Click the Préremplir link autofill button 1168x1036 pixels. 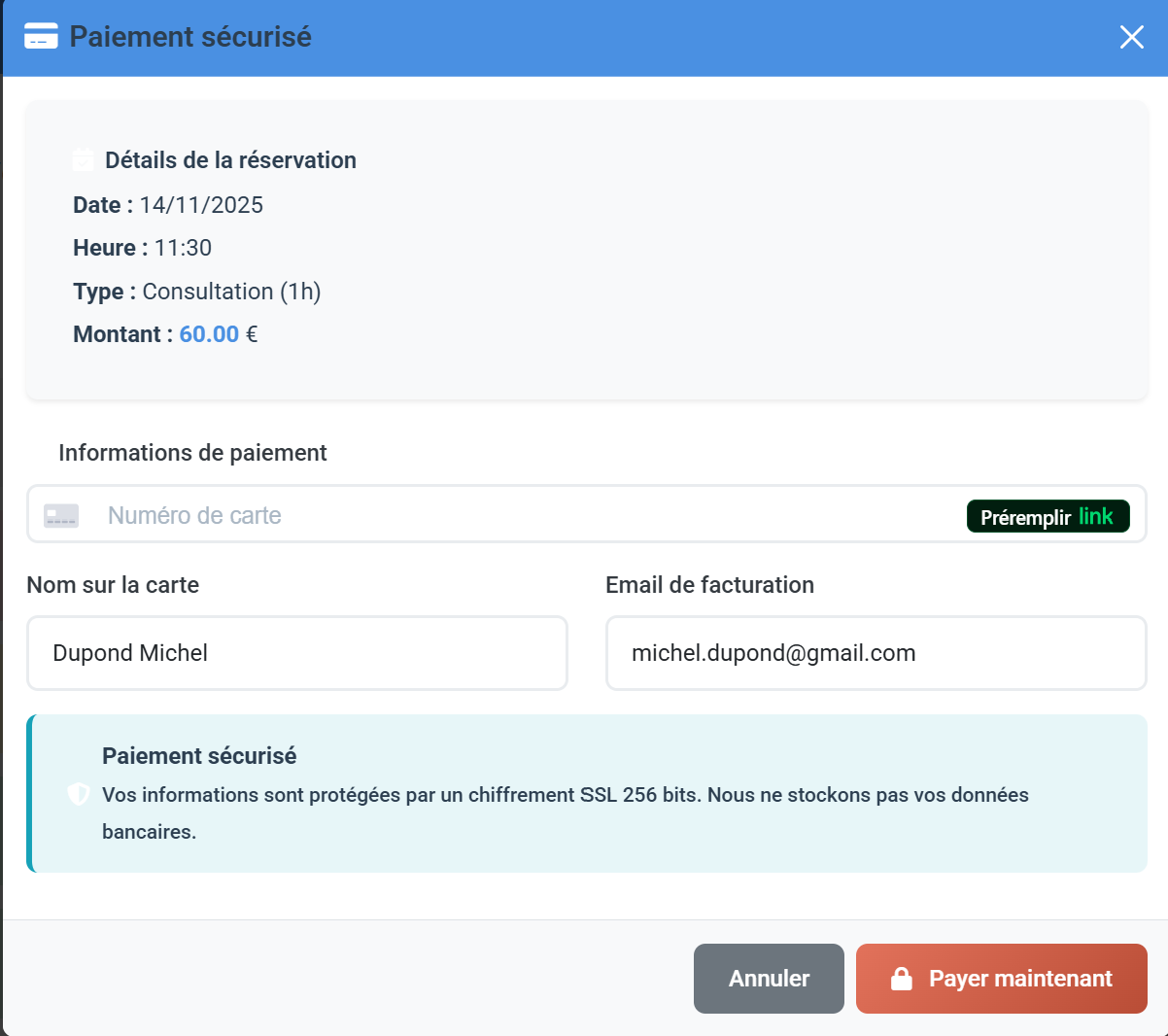(1048, 516)
